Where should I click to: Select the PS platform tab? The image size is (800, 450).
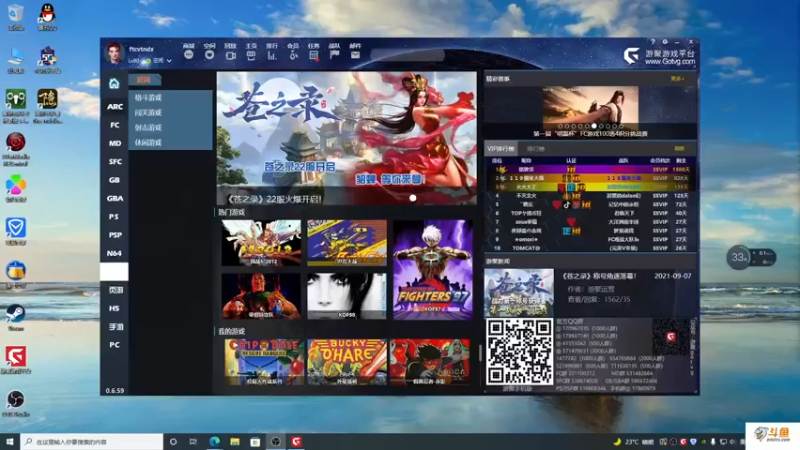[114, 217]
